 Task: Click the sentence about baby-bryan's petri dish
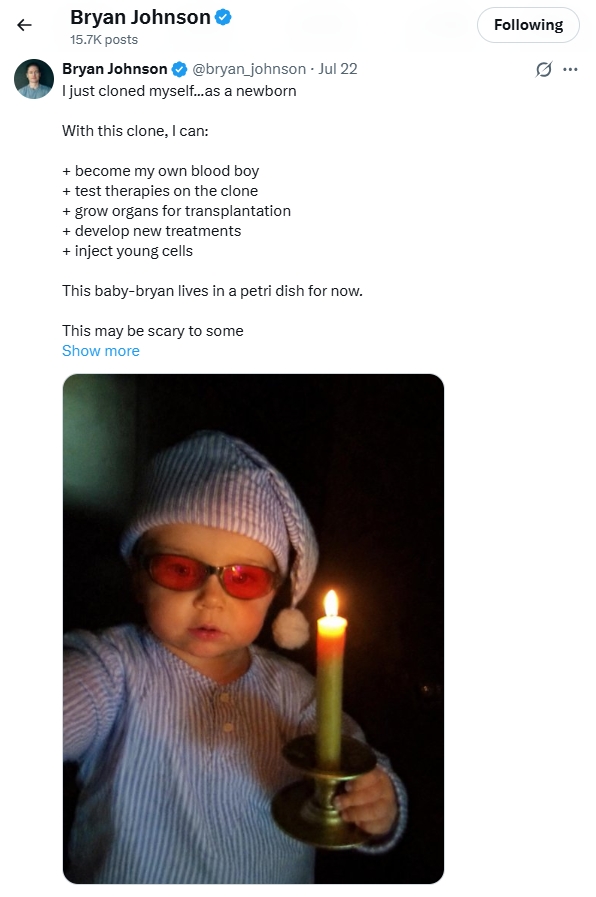coord(212,291)
